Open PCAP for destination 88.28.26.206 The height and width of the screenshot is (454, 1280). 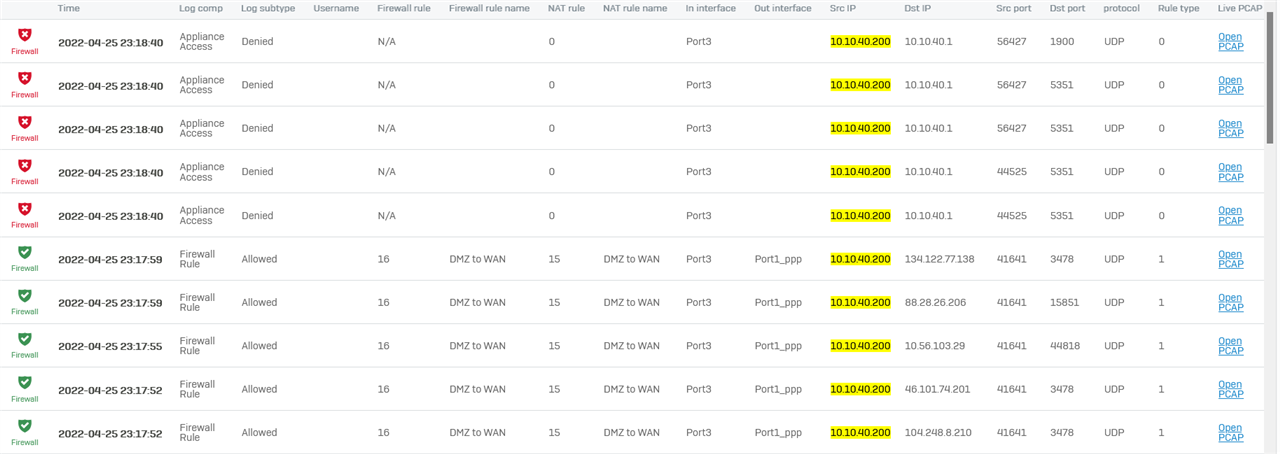(x=1230, y=302)
